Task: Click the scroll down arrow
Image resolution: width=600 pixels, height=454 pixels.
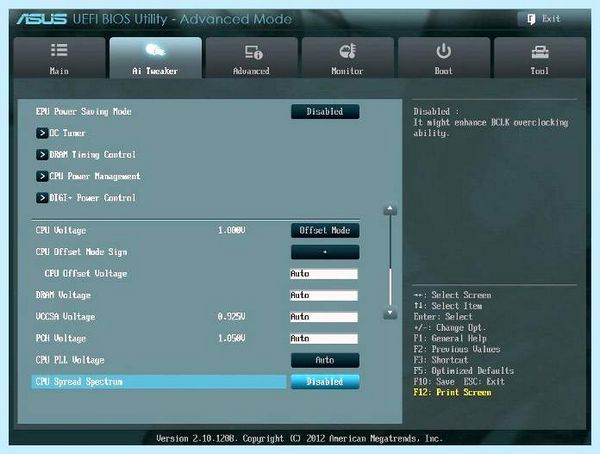Action: click(x=390, y=314)
